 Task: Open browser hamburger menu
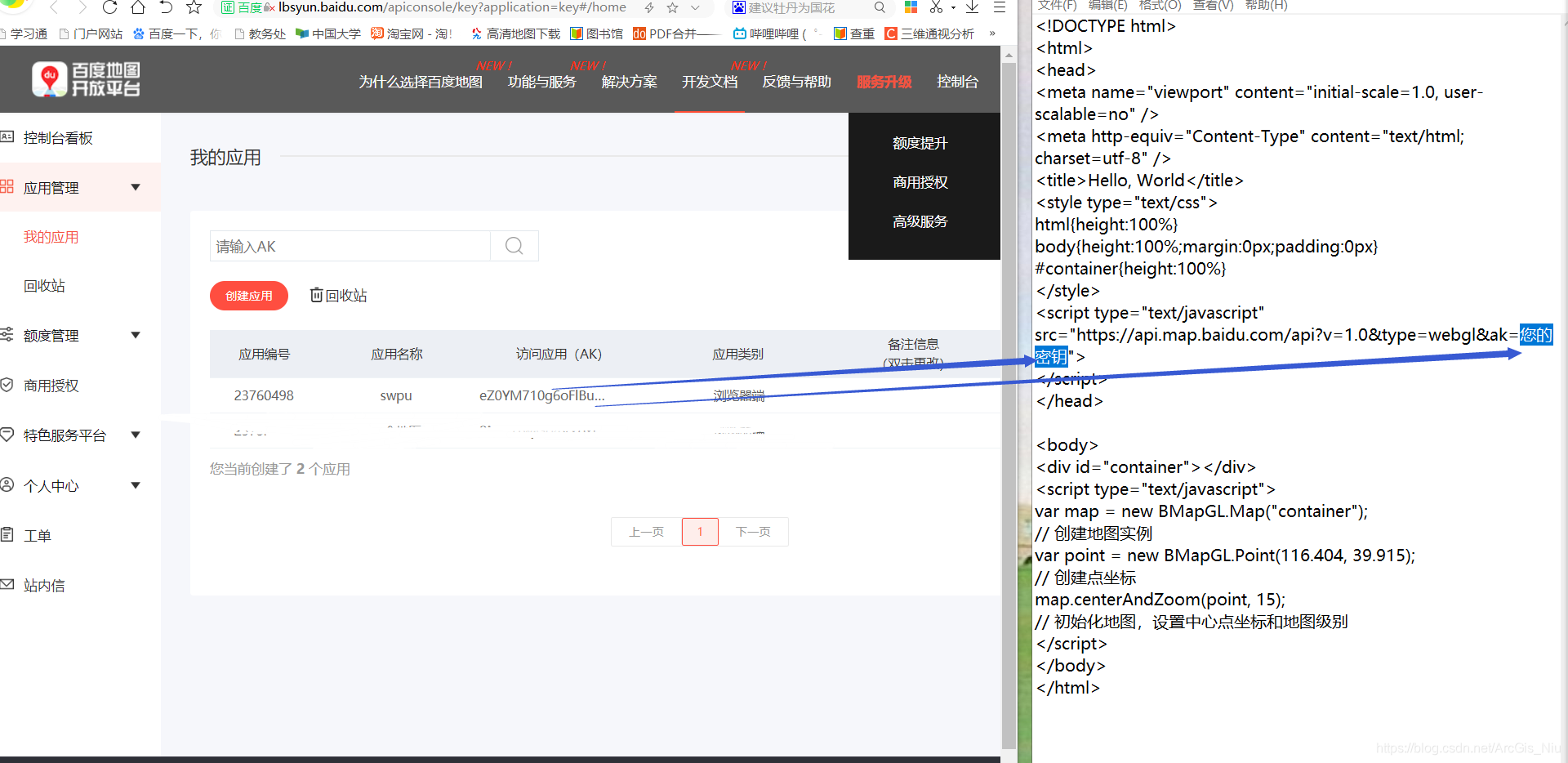(x=999, y=7)
